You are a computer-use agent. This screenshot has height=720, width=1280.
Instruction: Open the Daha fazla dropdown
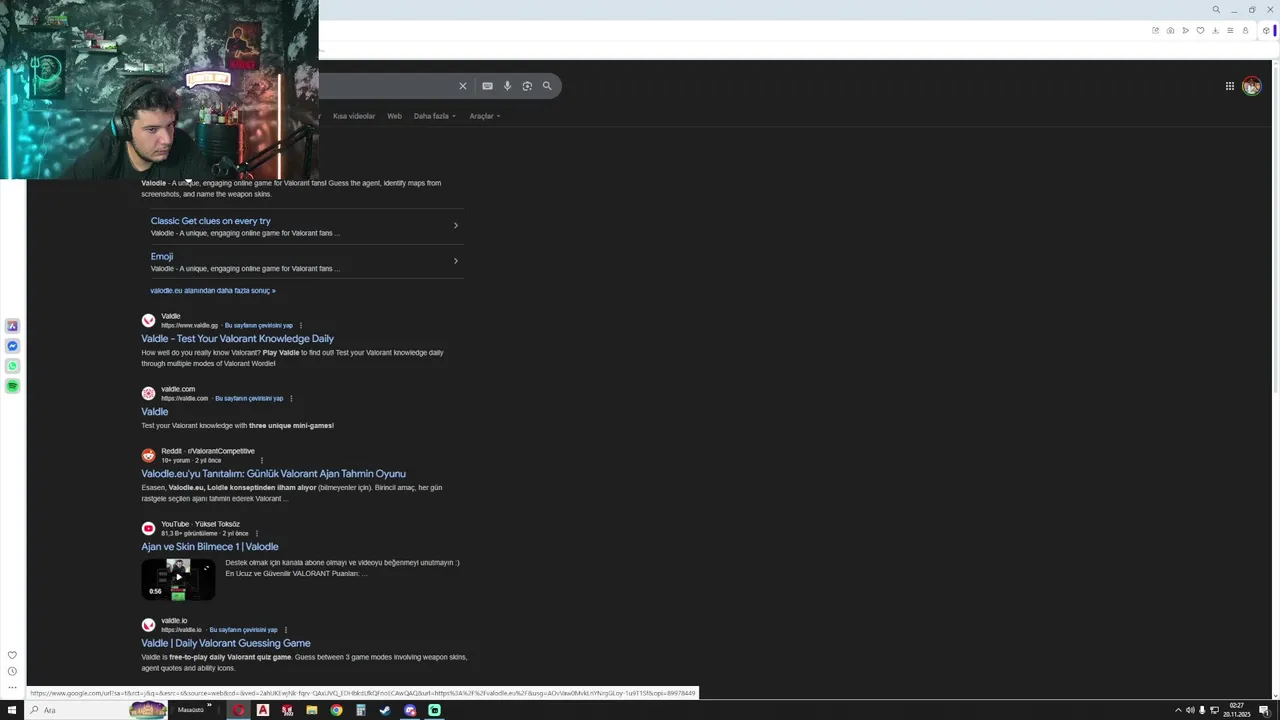point(434,116)
